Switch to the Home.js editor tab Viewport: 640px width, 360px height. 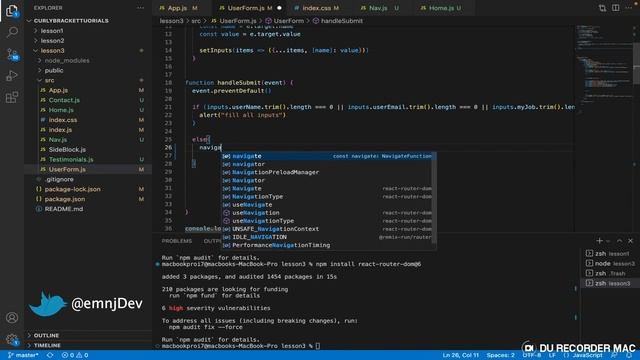tap(441, 8)
